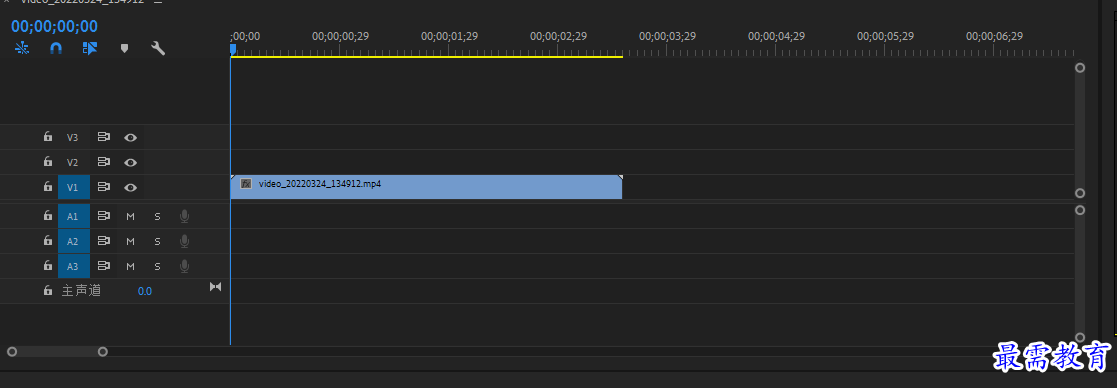Select the V1 track target button
This screenshot has width=1117, height=388.
pyautogui.click(x=73, y=187)
